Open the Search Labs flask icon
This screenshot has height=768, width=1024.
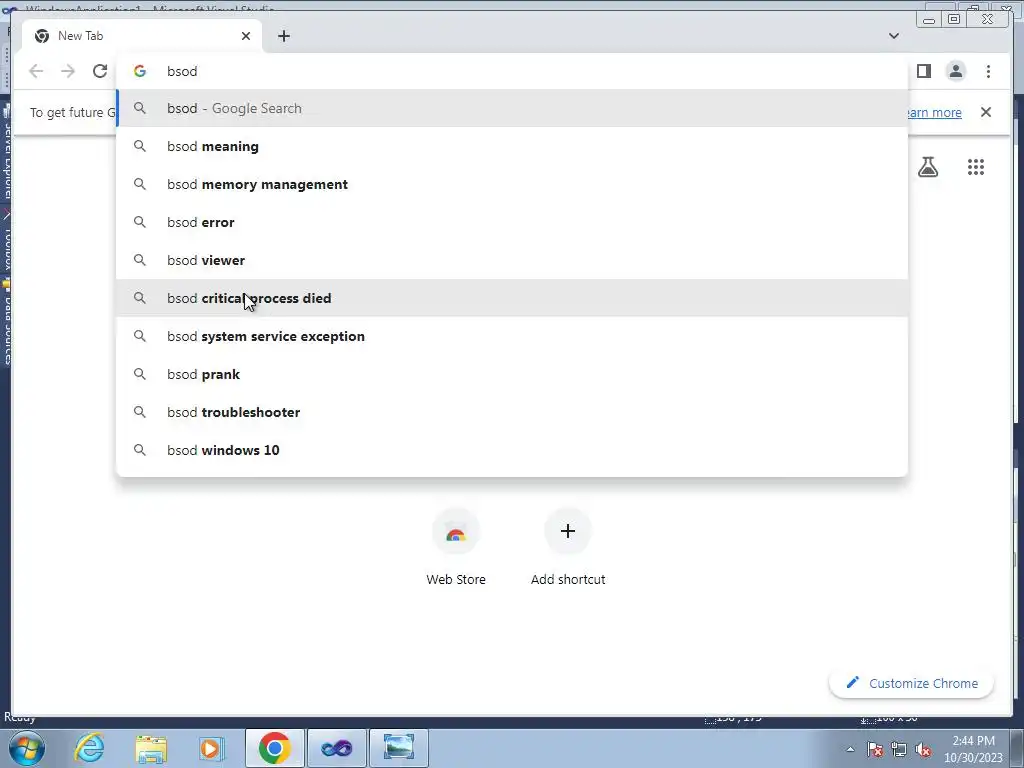click(x=927, y=167)
